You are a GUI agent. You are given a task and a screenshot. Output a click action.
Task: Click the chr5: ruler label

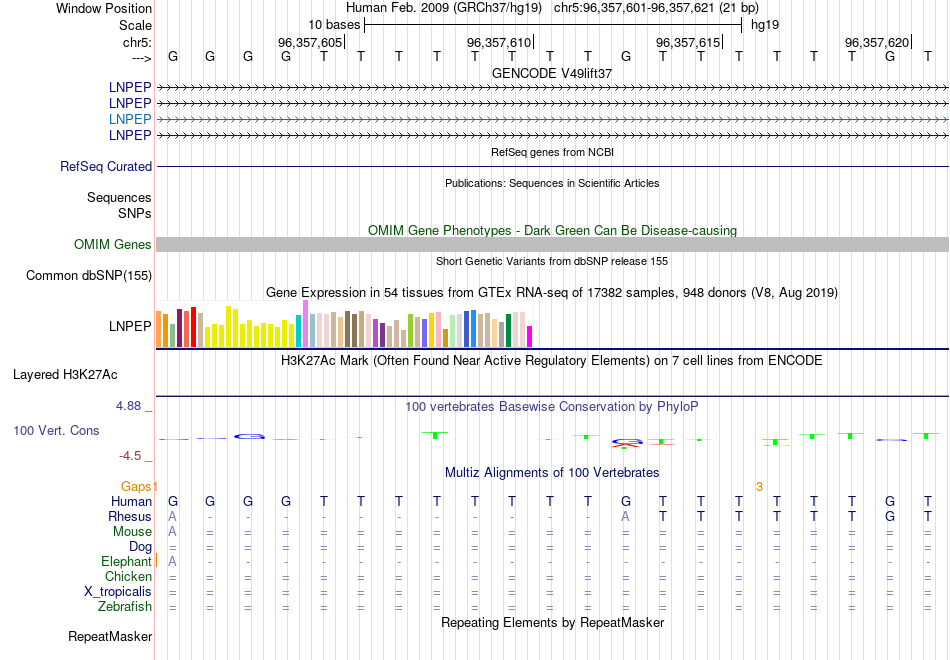[x=137, y=42]
